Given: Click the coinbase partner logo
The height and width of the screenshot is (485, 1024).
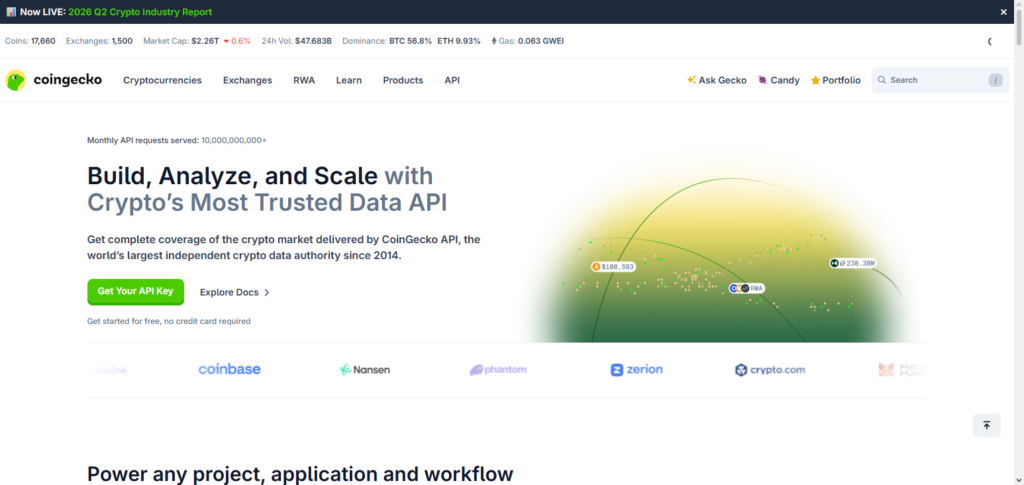Looking at the screenshot, I should (229, 369).
